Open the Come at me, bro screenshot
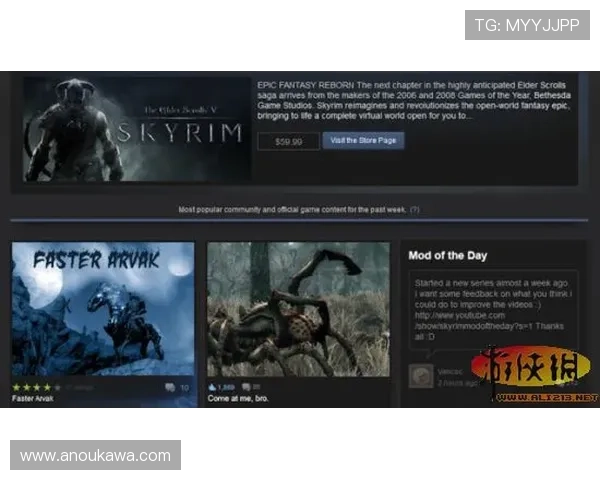 pyautogui.click(x=298, y=308)
